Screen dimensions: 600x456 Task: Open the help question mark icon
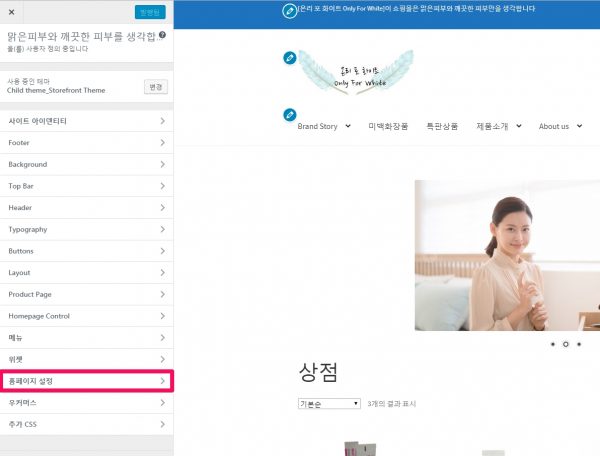[162, 35]
